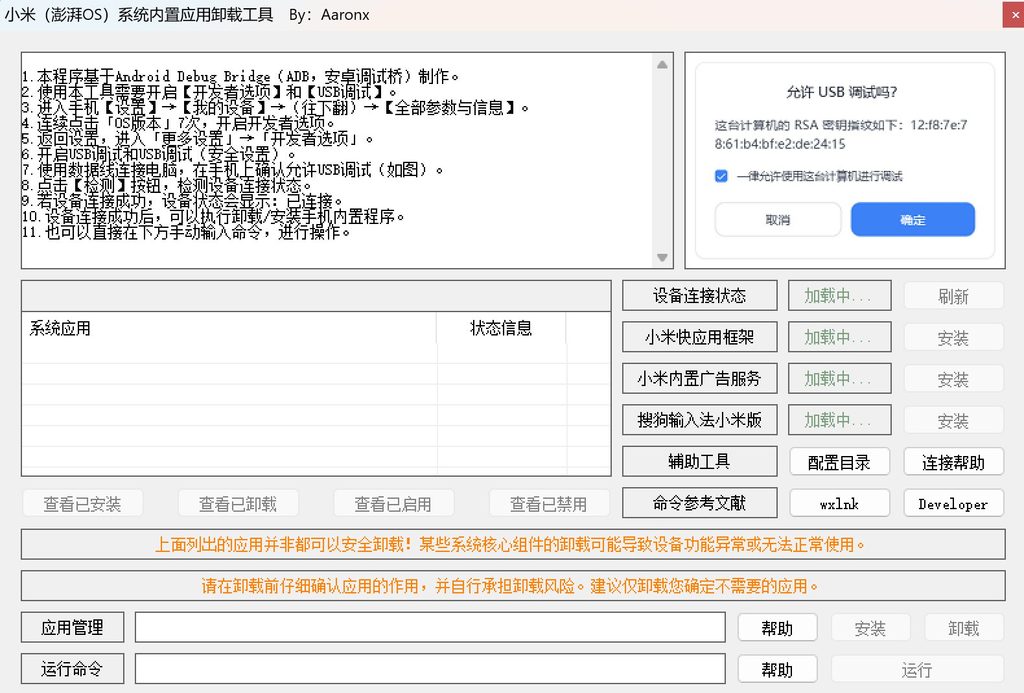Image resolution: width=1024 pixels, height=693 pixels.
Task: Click 帮助 in the 运行命令 row
Action: click(777, 669)
